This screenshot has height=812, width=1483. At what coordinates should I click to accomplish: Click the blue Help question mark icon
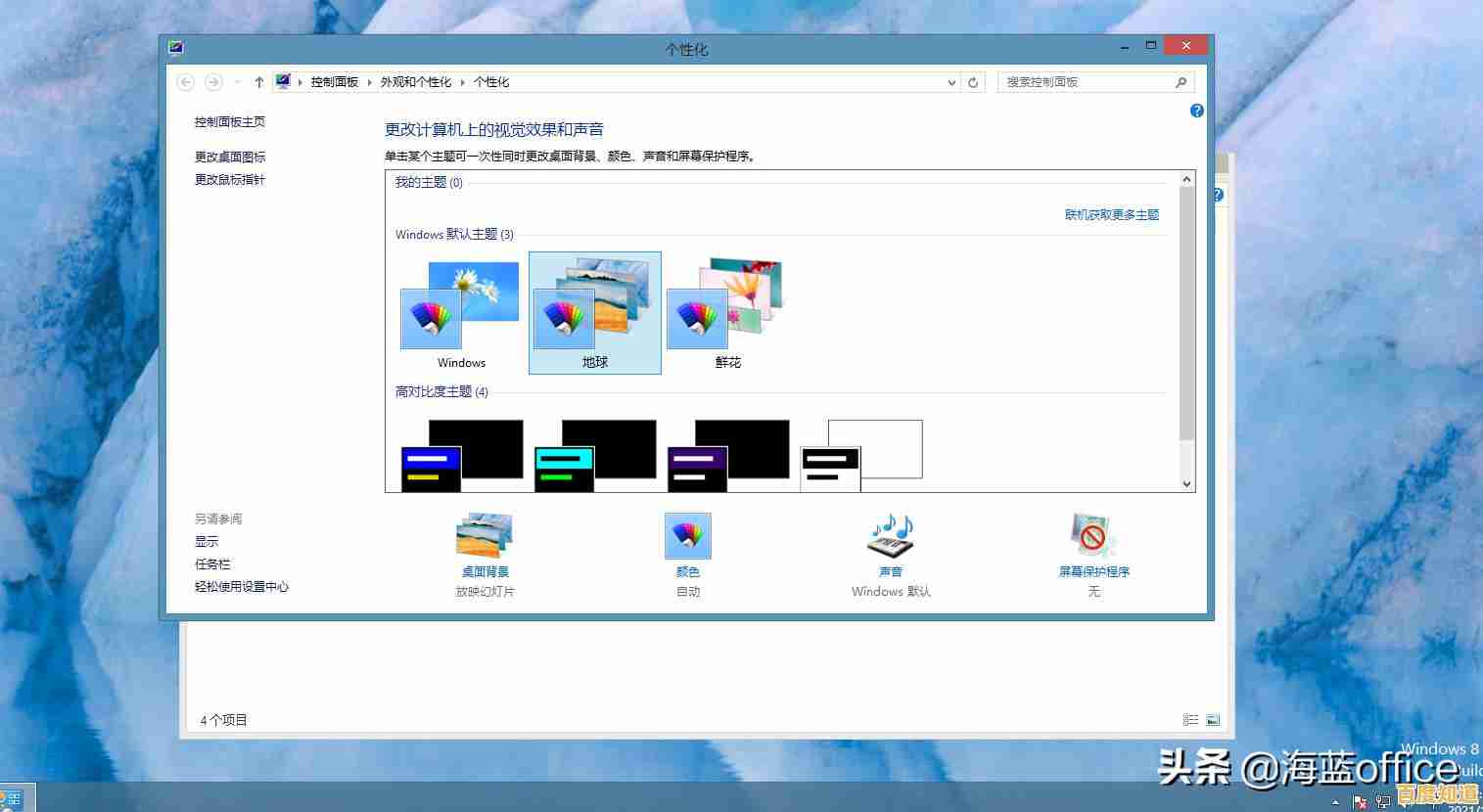(x=1196, y=111)
